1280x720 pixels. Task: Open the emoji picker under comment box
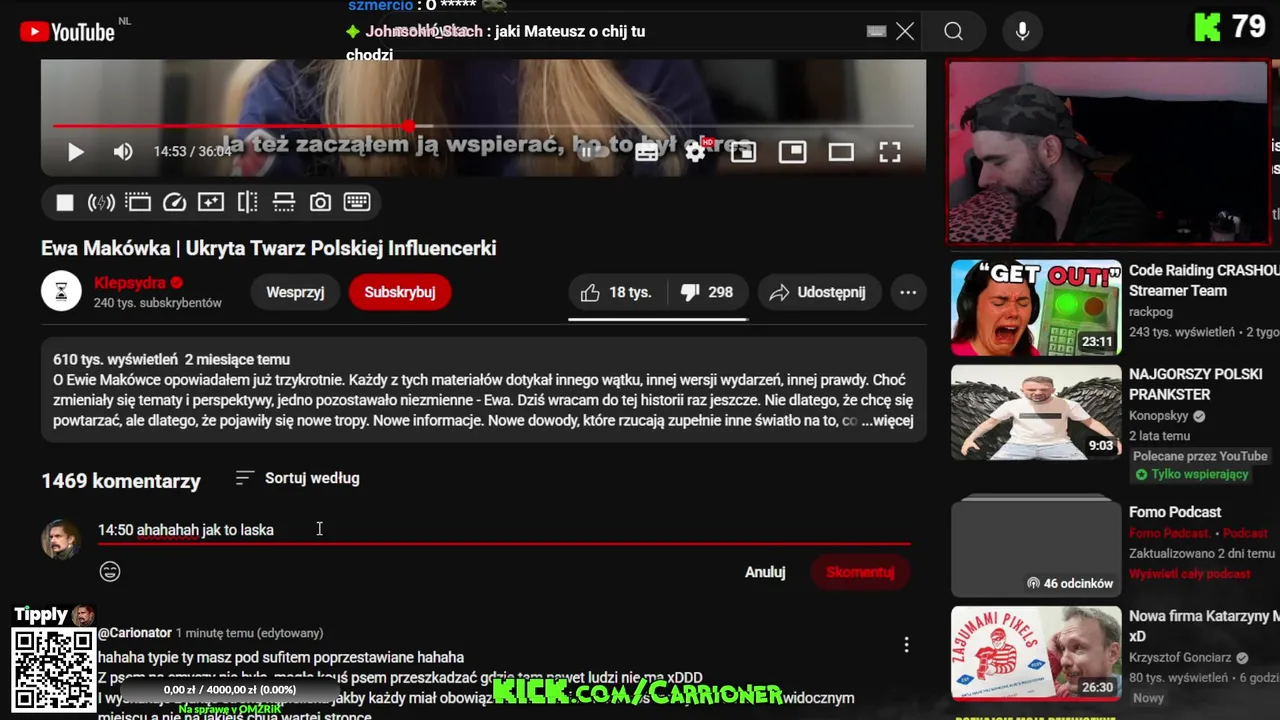coord(110,572)
